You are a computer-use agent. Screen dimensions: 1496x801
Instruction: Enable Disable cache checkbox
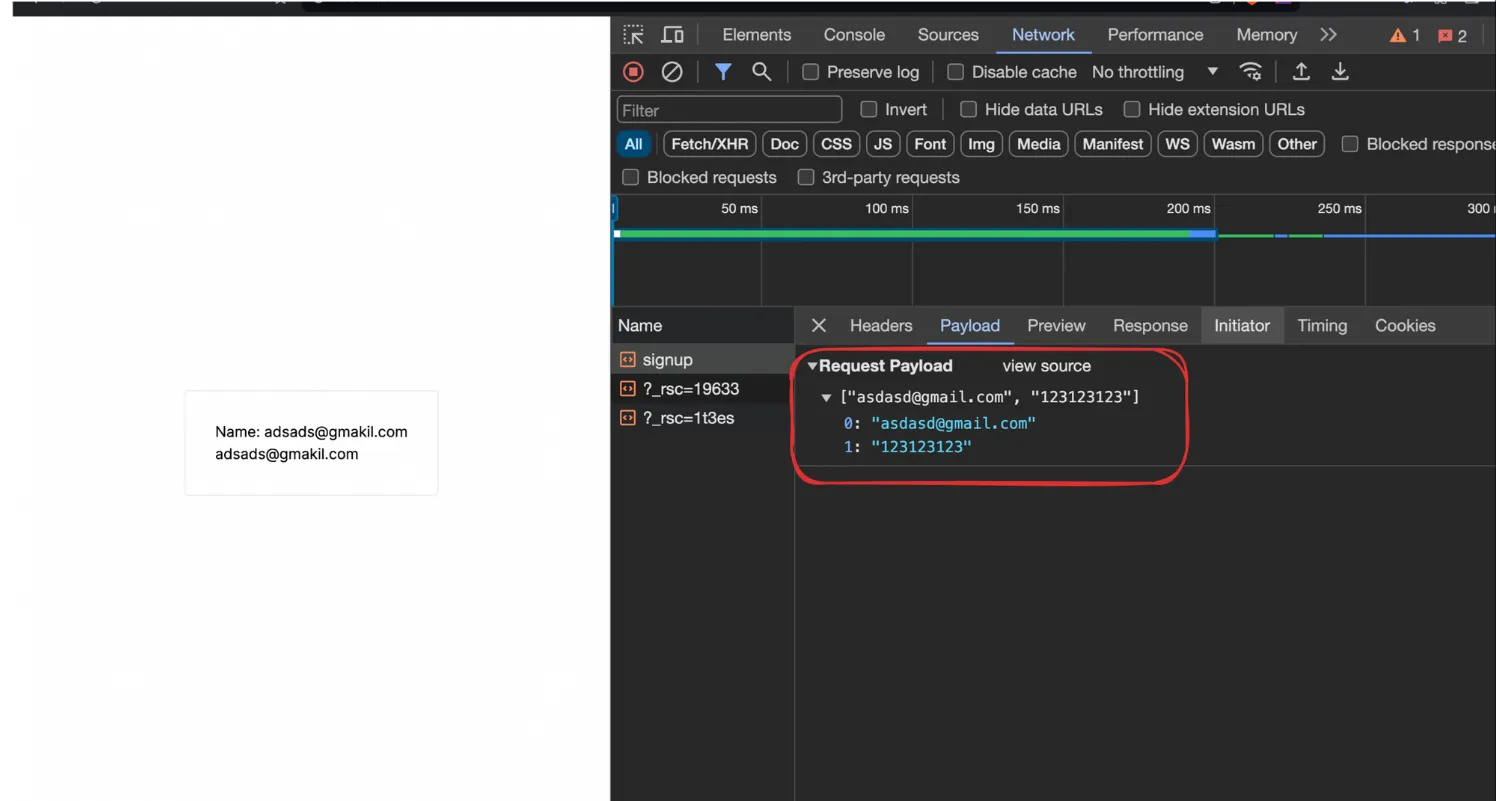coord(956,72)
